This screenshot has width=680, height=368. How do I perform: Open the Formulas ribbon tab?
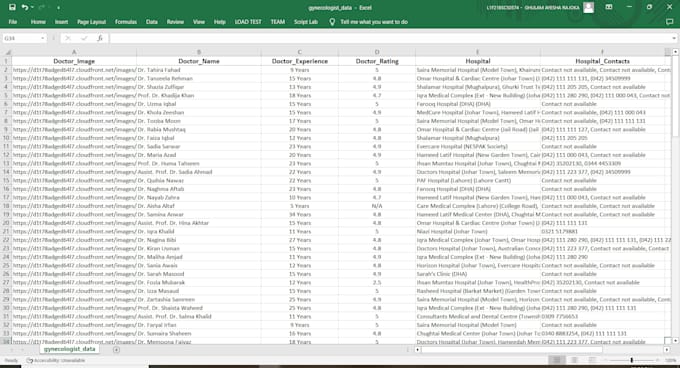pyautogui.click(x=126, y=22)
